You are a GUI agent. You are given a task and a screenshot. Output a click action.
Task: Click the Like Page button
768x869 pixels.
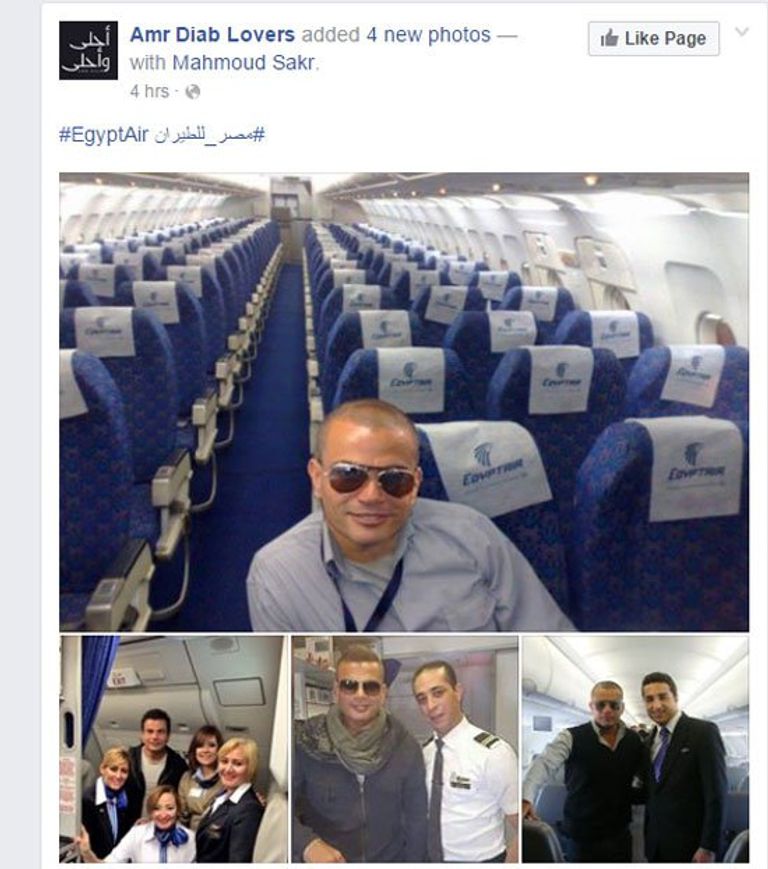(654, 39)
